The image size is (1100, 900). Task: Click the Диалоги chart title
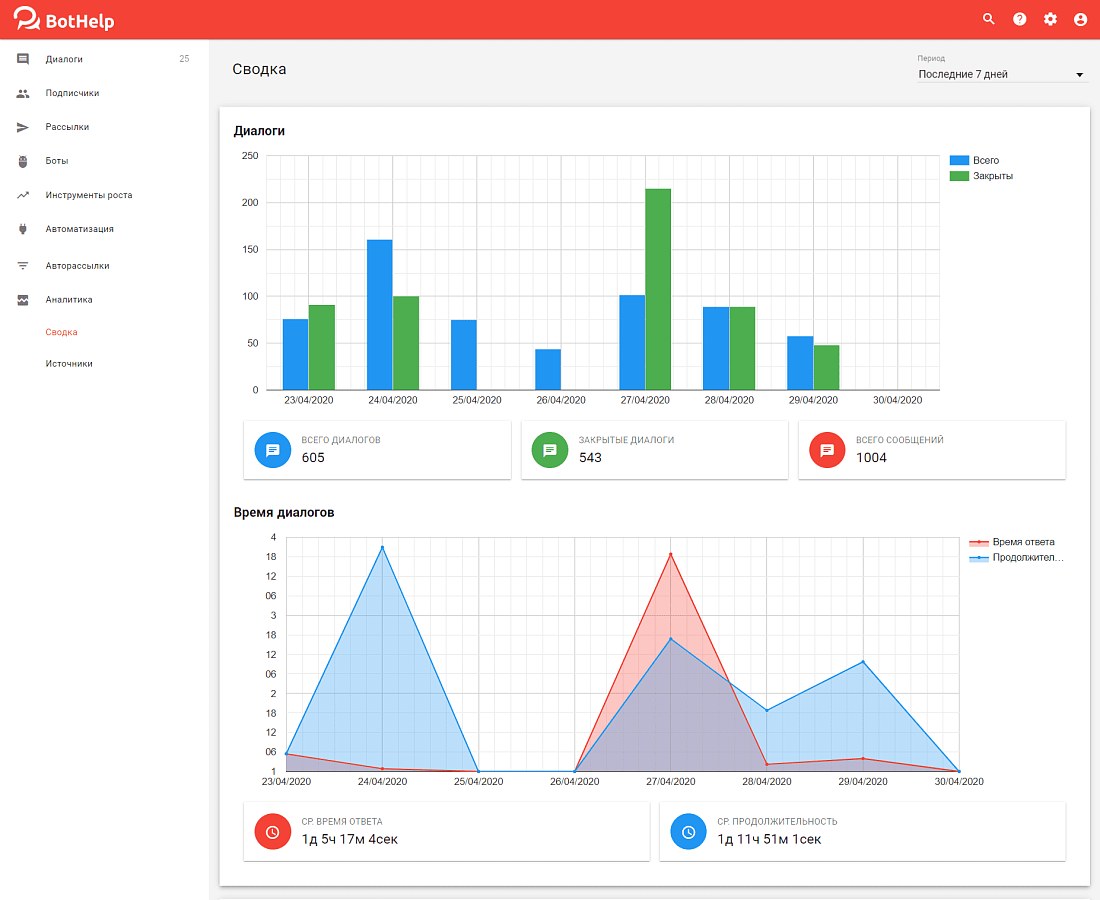tap(260, 131)
